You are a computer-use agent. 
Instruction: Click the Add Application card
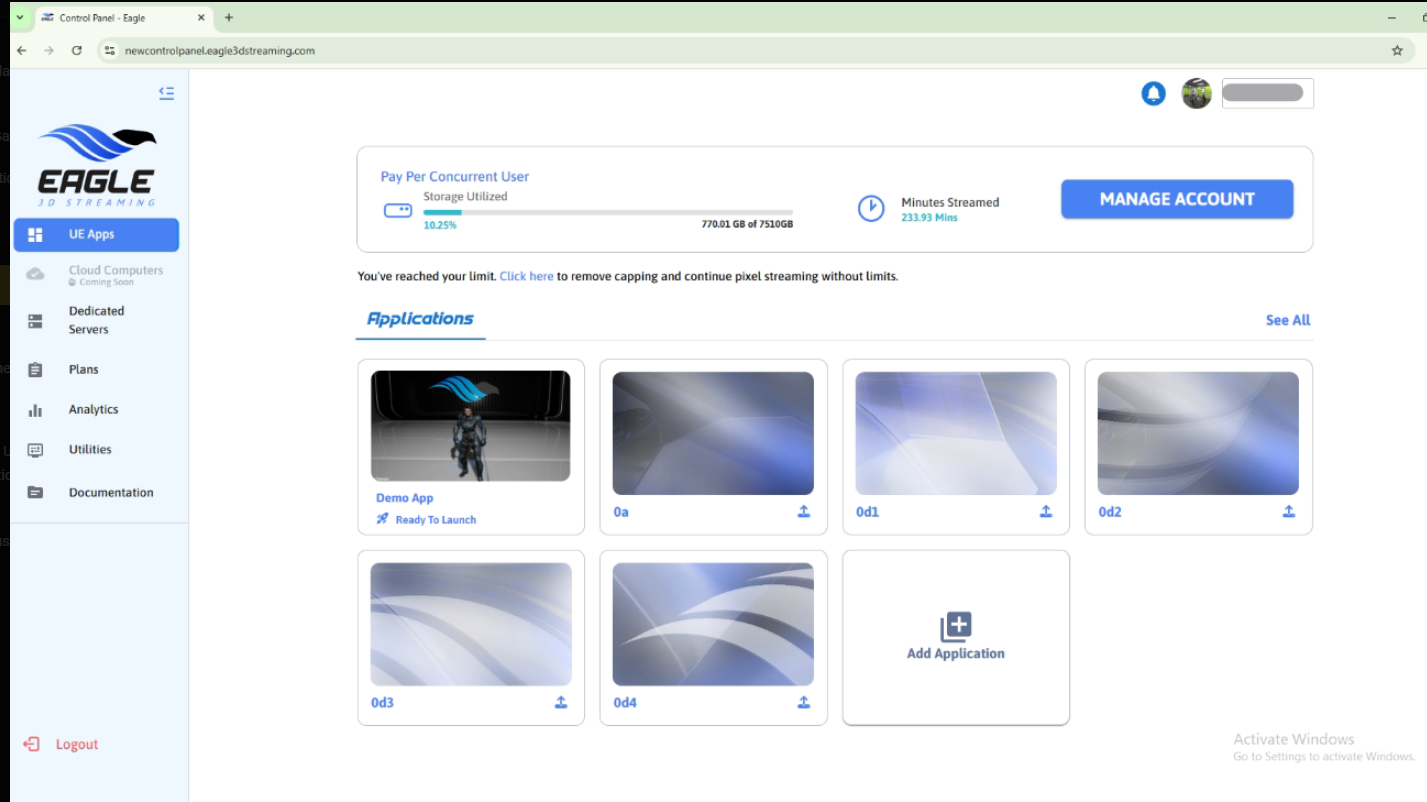pyautogui.click(x=955, y=637)
